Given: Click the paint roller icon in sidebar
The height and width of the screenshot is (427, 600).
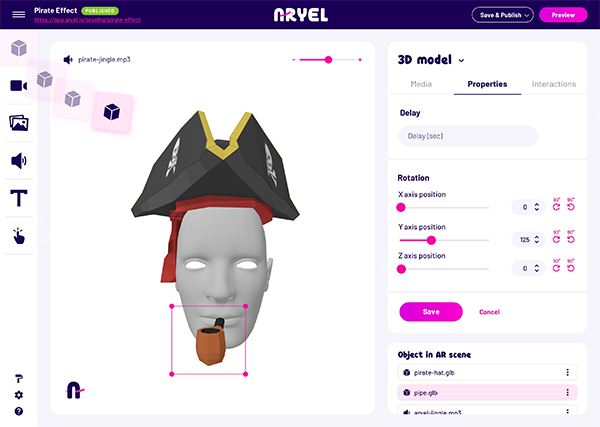Looking at the screenshot, I should 18,378.
